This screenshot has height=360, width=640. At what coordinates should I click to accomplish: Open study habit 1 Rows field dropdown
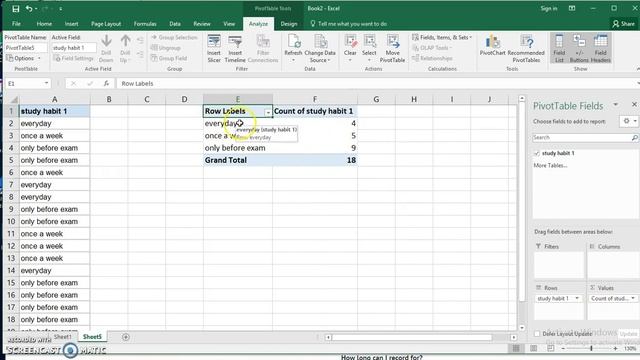[577, 299]
